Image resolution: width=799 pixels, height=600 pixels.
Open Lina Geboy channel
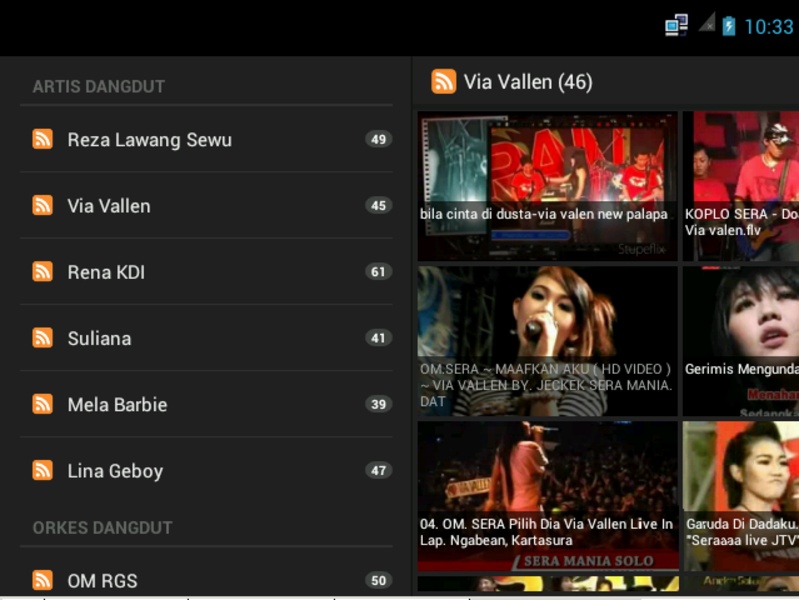206,471
